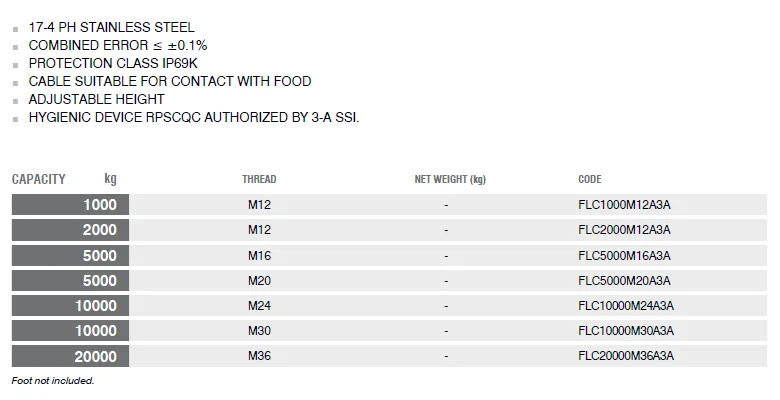This screenshot has width=780, height=400.
Task: Select the CODE column header
Action: [589, 179]
